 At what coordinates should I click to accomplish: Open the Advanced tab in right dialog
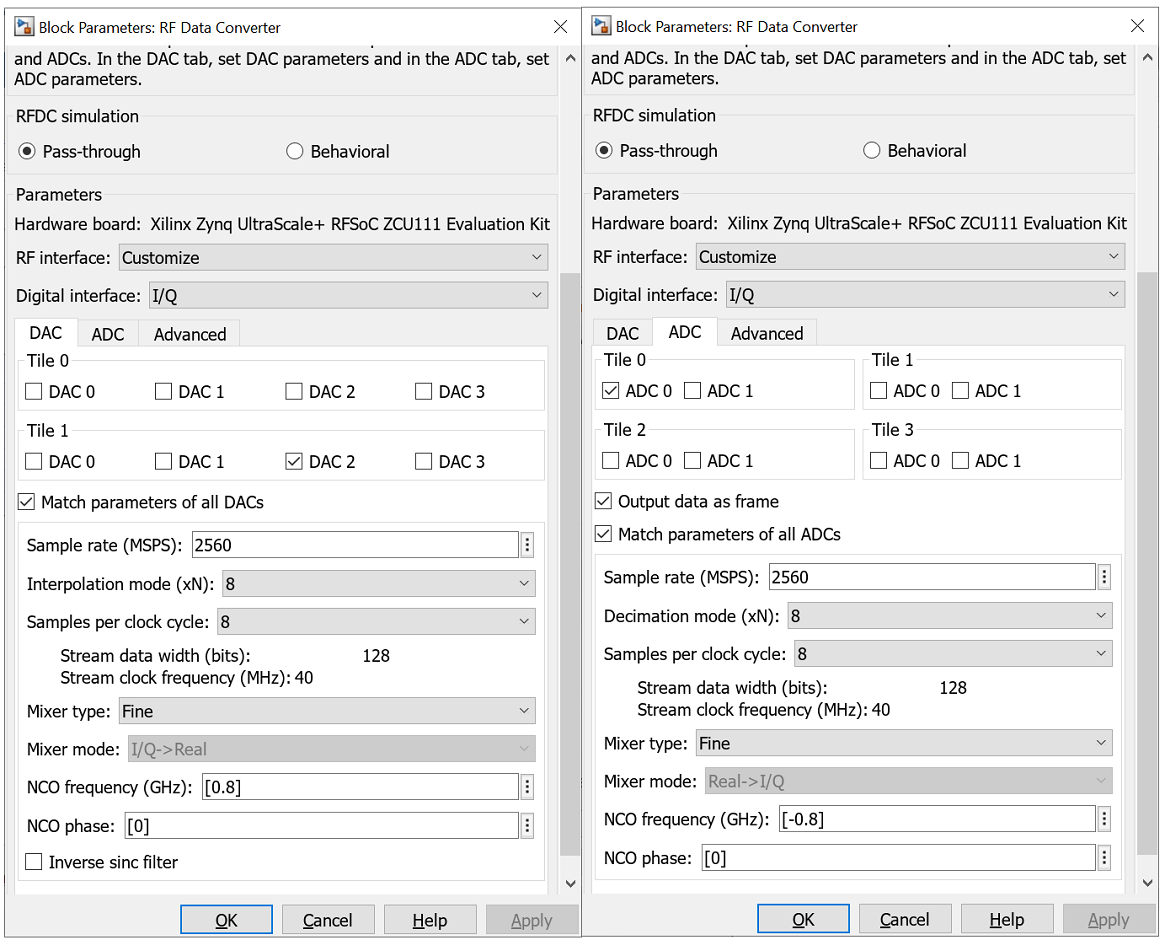coord(767,333)
